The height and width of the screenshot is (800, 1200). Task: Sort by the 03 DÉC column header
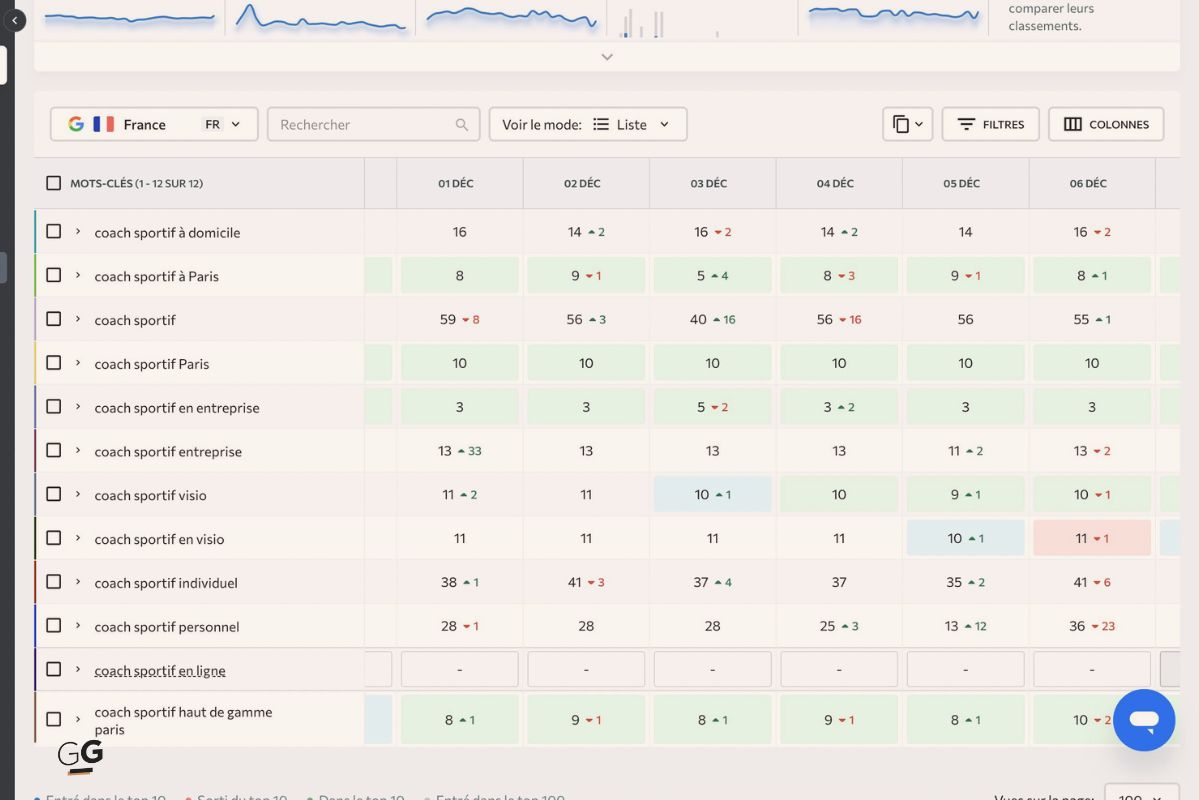coord(712,183)
